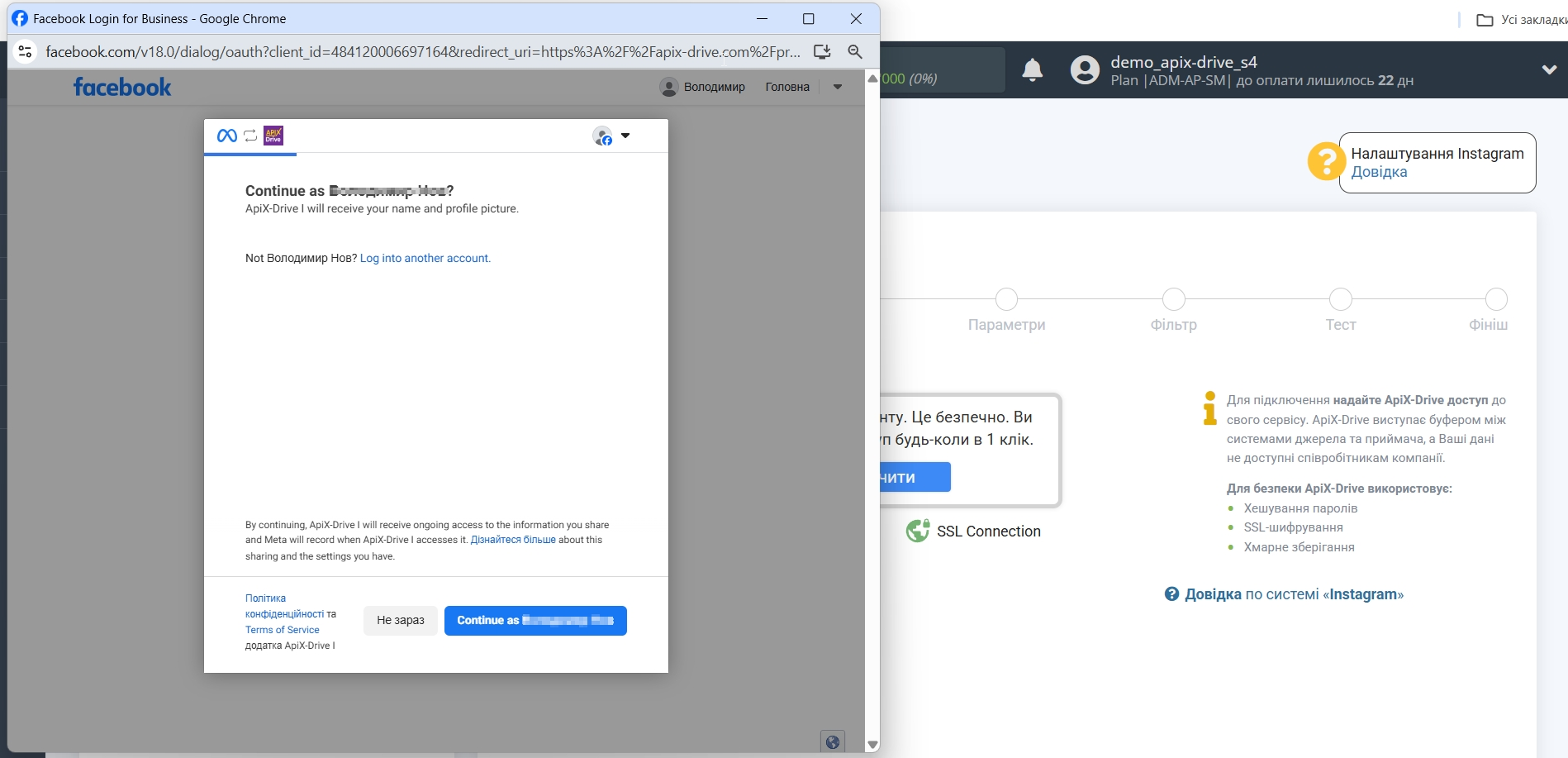Click the demo_apix-drive_s4 user avatar icon

point(1085,70)
